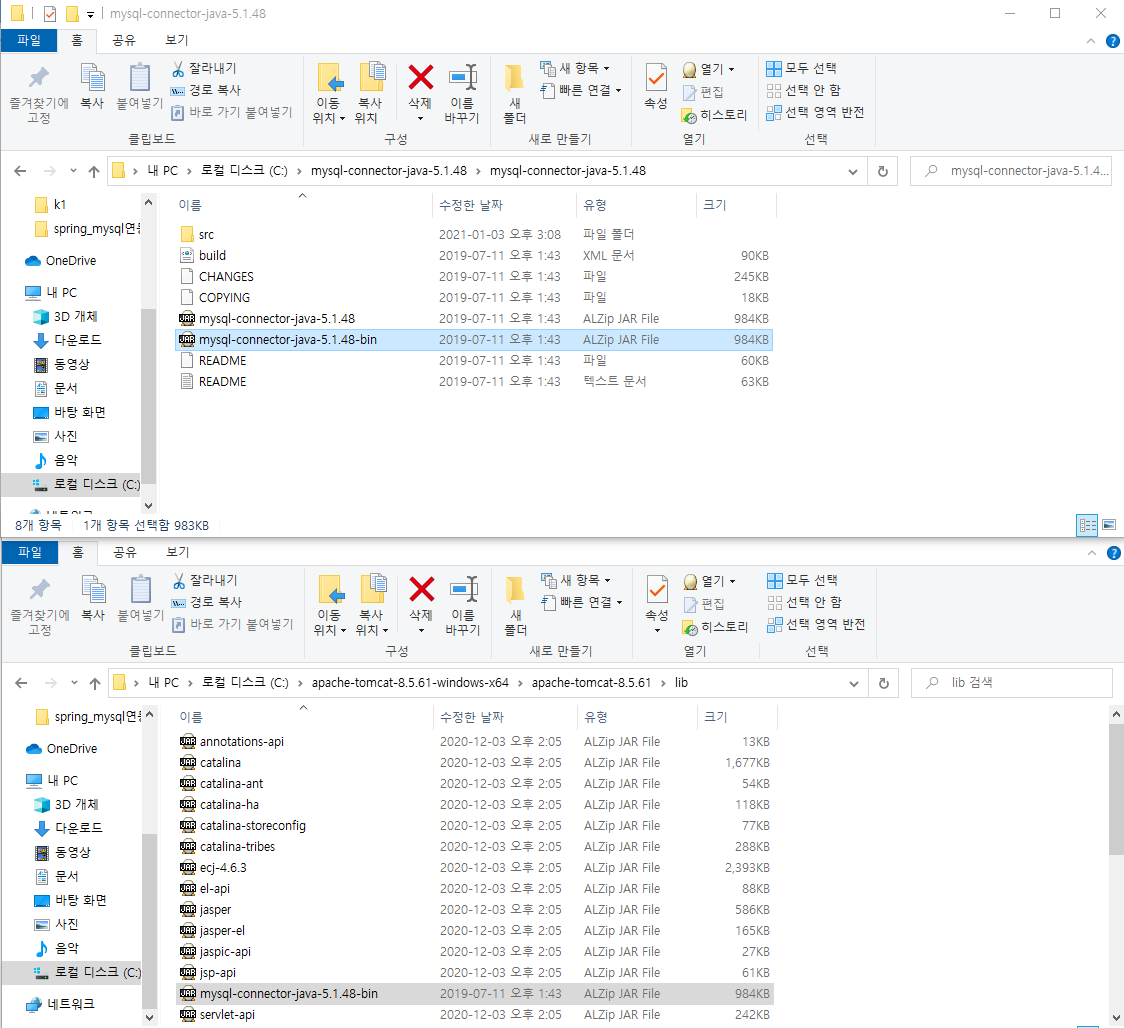Click Paste clipboard icon in top window ribbon
Image resolution: width=1124 pixels, height=1028 pixels.
pos(140,78)
